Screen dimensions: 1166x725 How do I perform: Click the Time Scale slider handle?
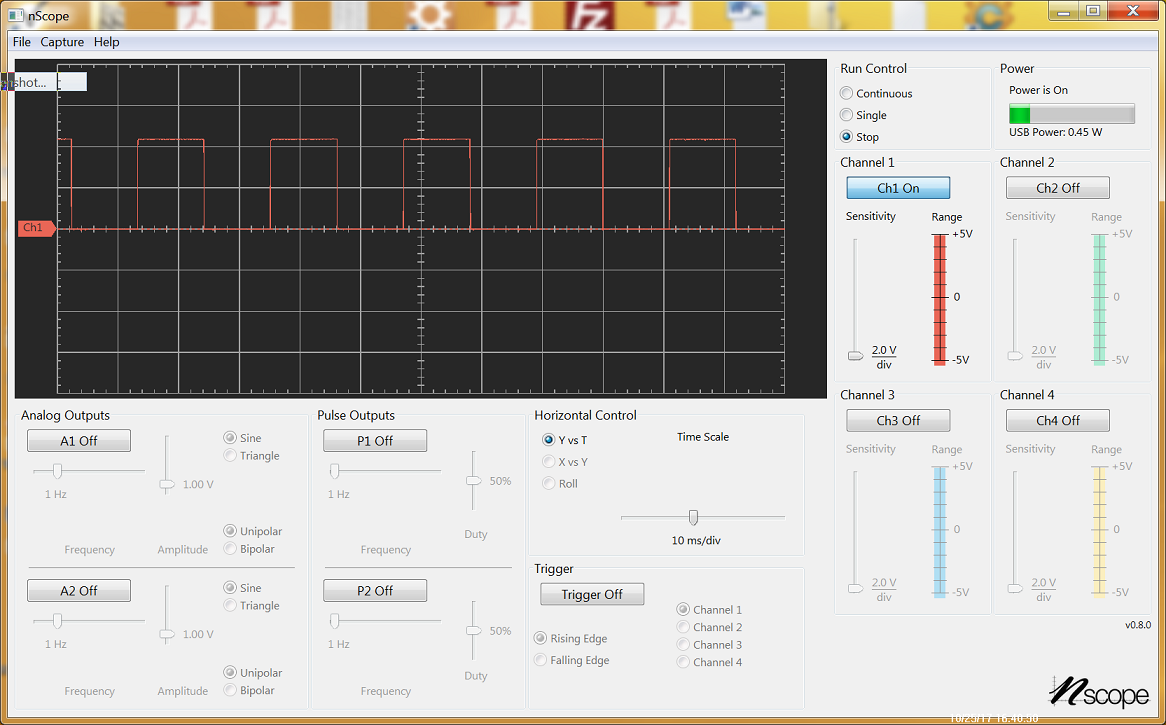coord(693,517)
